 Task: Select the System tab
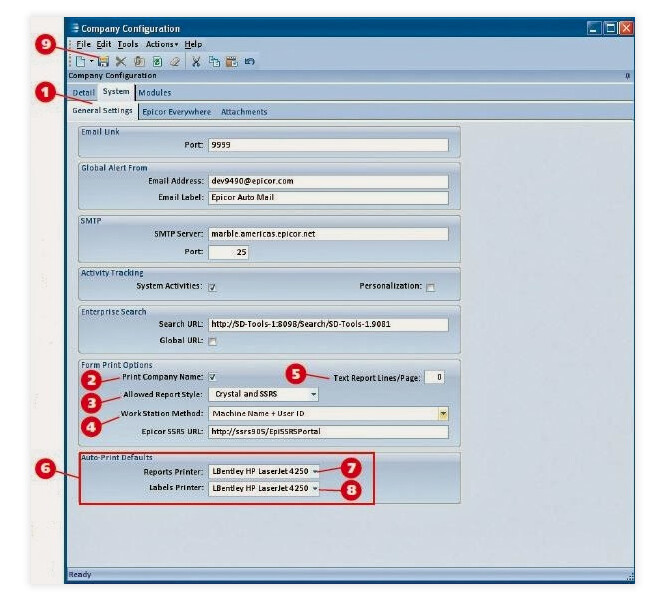116,92
